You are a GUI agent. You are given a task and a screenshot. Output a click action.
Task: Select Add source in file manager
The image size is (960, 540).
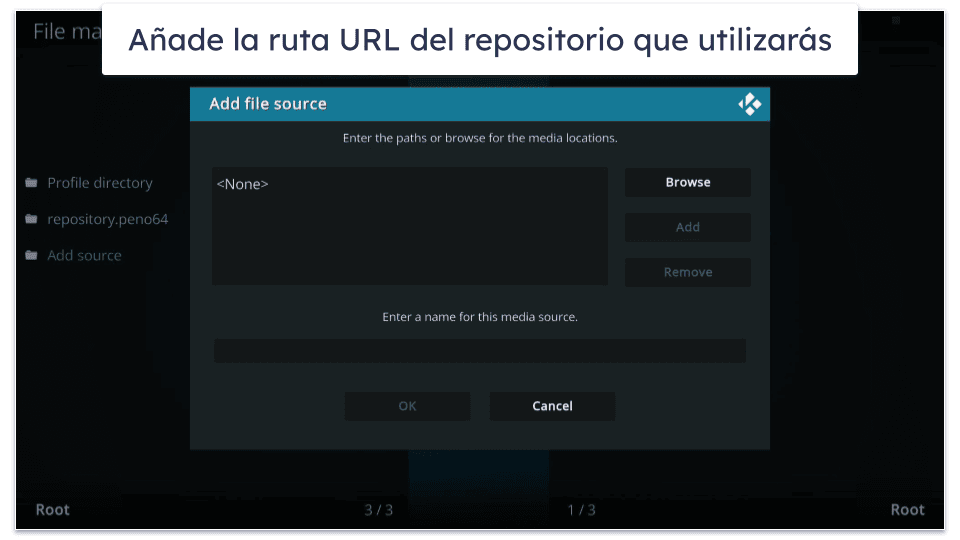(x=84, y=255)
